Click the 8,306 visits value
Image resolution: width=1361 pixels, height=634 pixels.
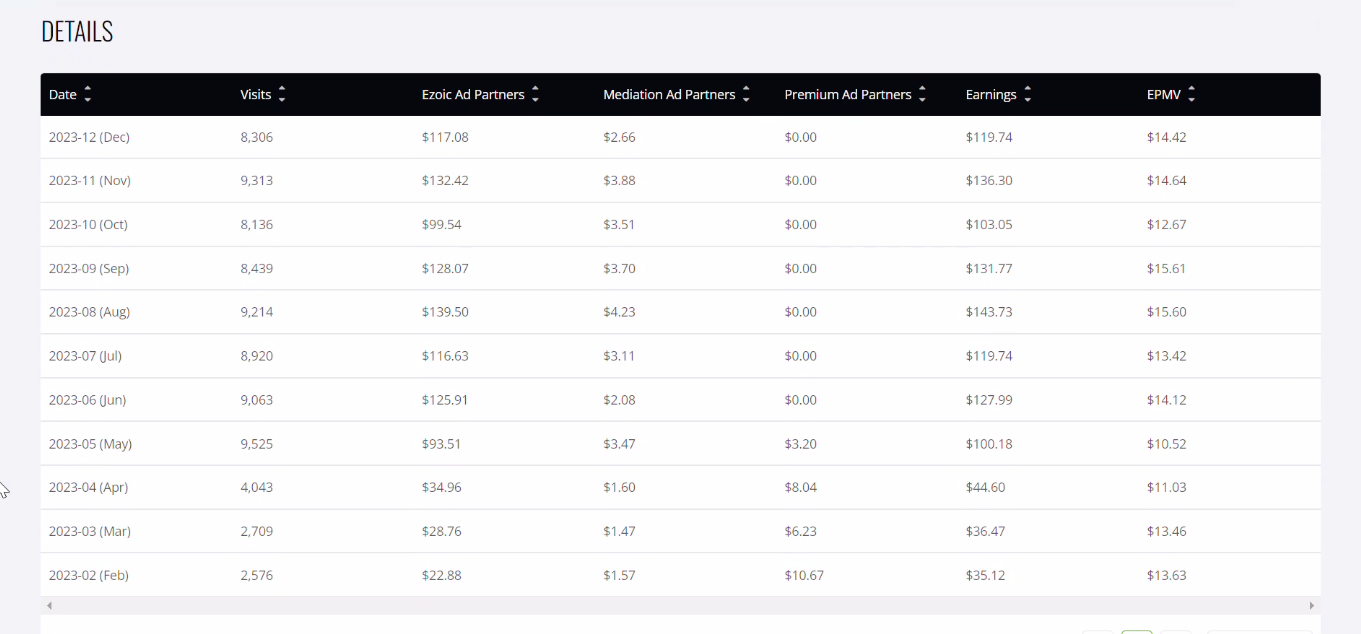257,137
